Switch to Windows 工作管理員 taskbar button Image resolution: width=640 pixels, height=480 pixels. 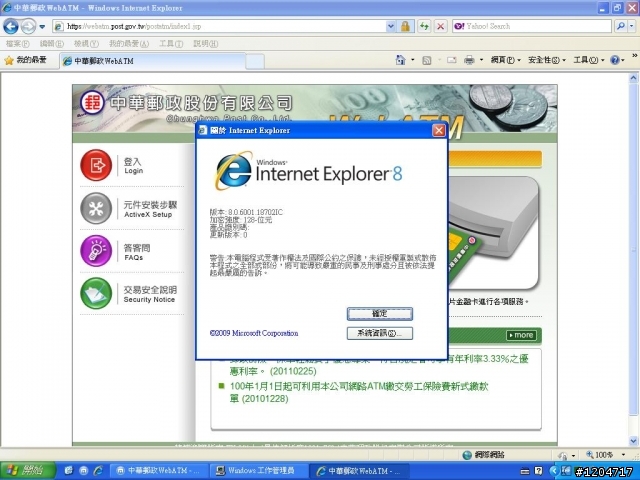coord(258,471)
